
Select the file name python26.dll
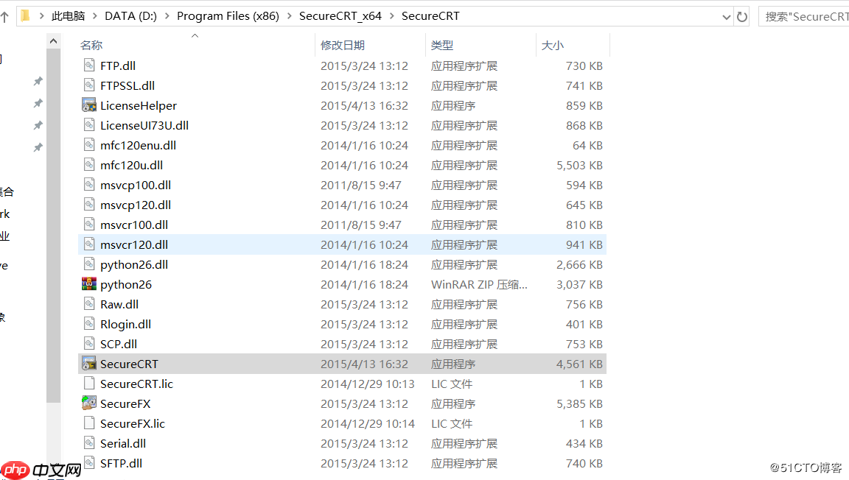coord(134,265)
